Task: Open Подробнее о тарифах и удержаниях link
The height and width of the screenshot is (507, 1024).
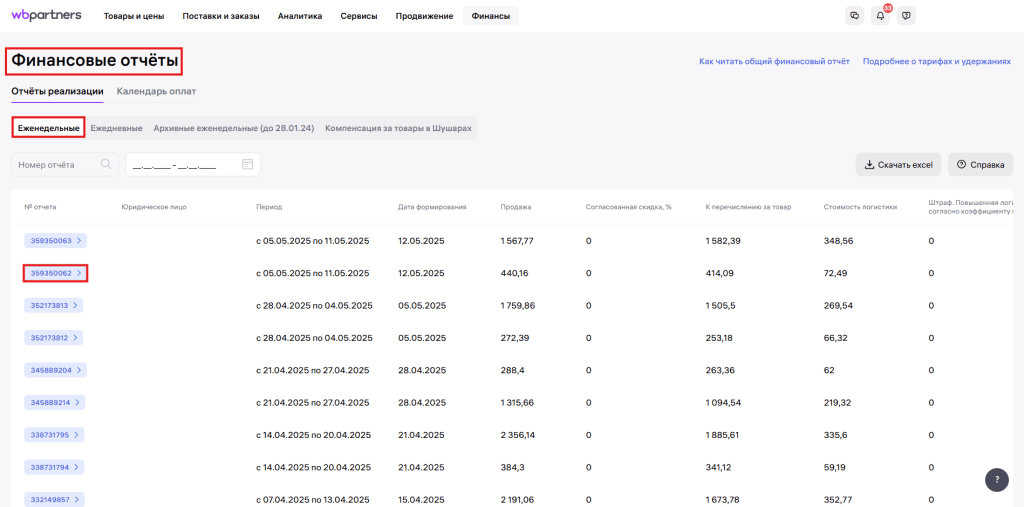Action: (x=937, y=61)
